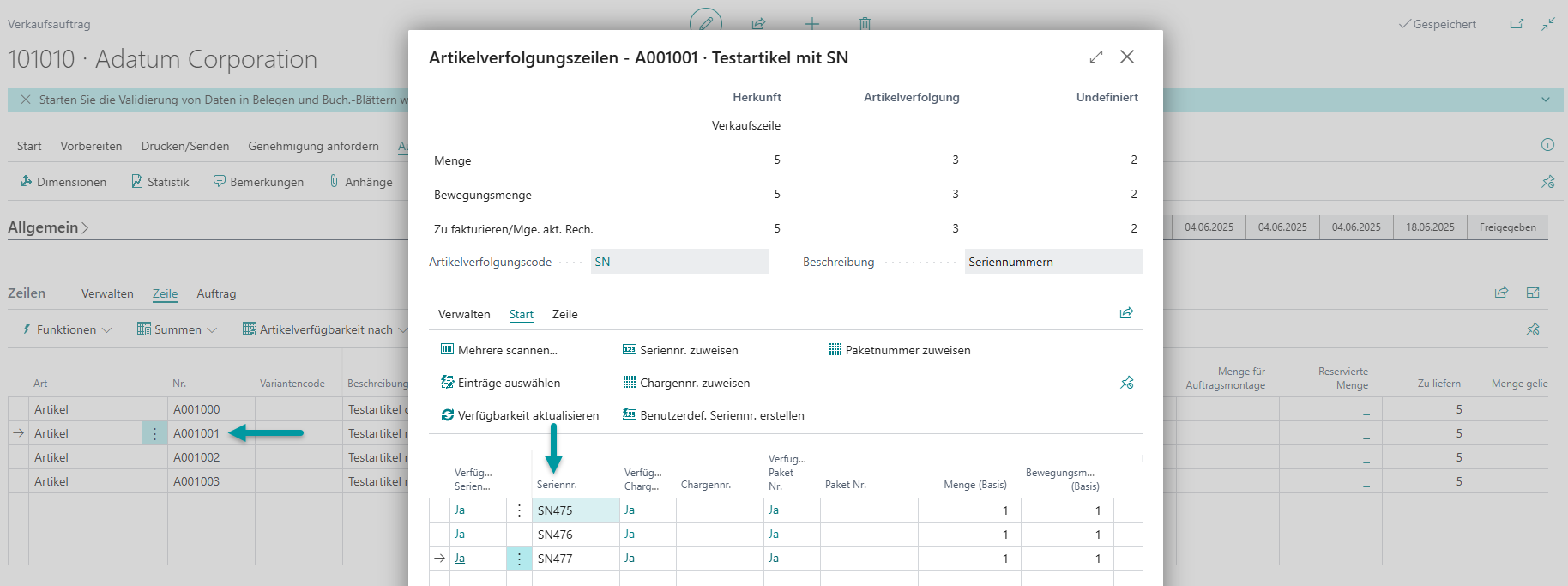Open the Zeile tab in dialog

coord(564,314)
